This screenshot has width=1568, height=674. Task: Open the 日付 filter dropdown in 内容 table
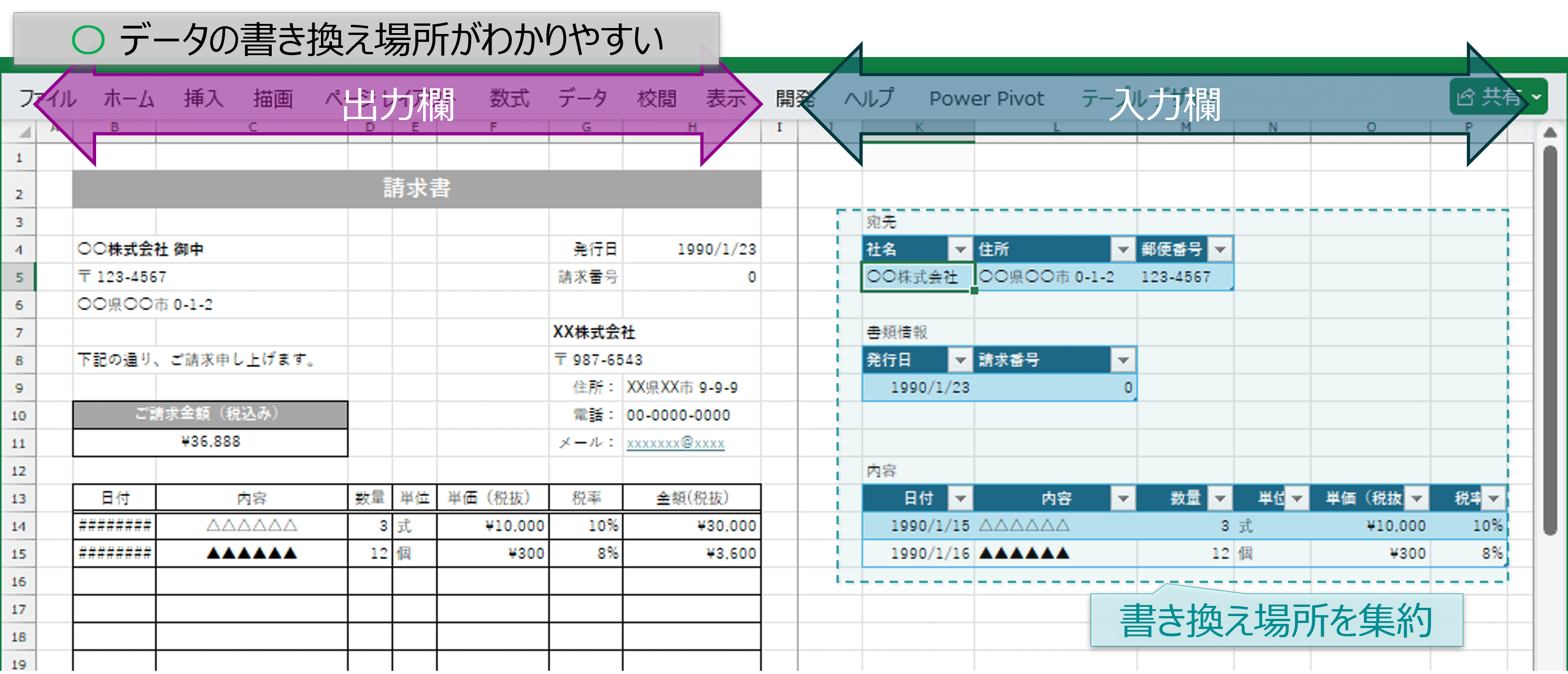961,498
